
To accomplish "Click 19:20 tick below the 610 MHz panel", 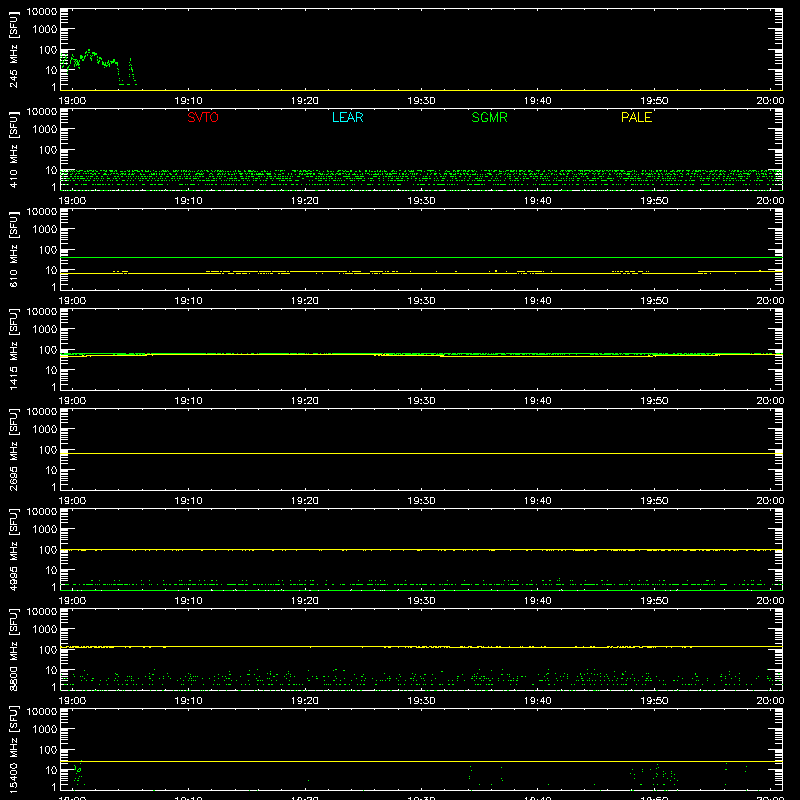I will click(305, 301).
